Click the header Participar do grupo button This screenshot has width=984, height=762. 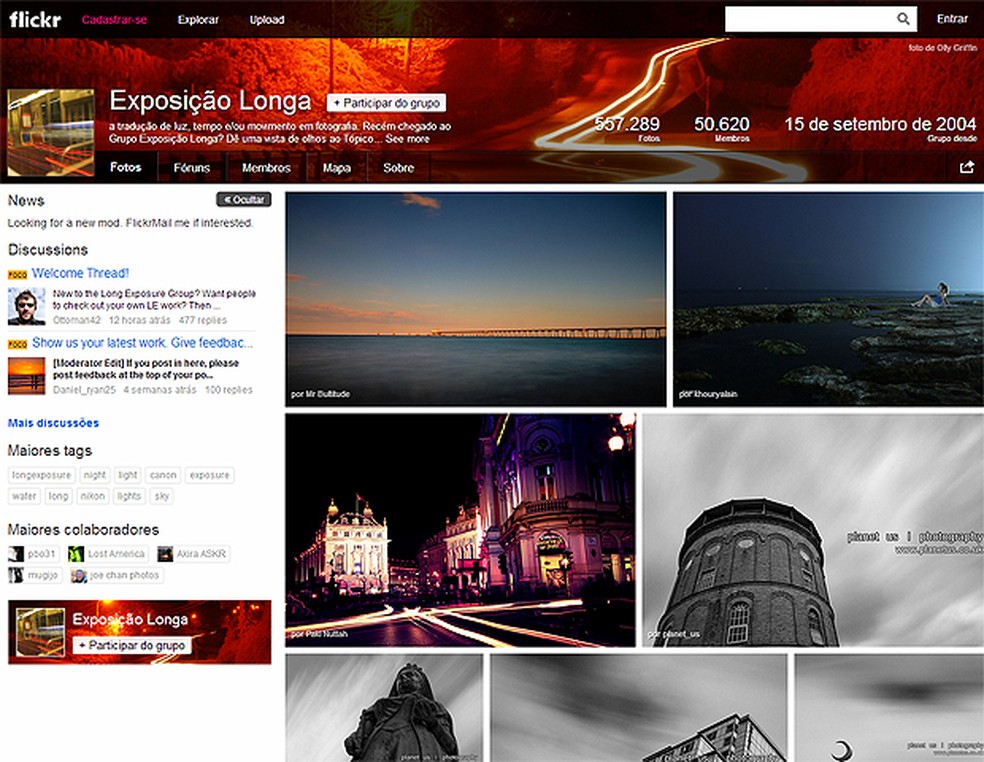[x=386, y=103]
